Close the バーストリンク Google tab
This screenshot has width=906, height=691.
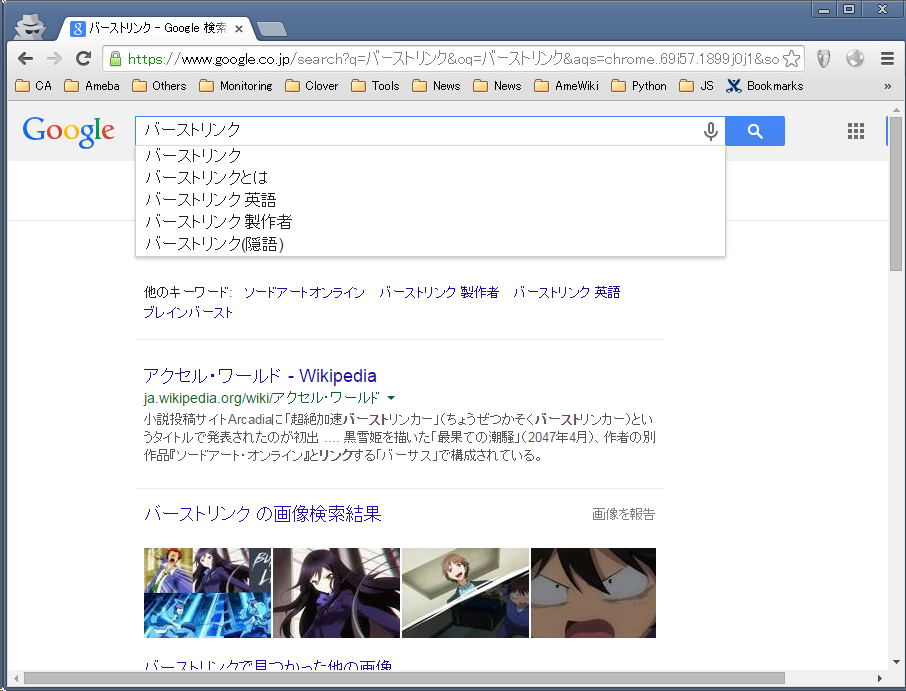(239, 28)
